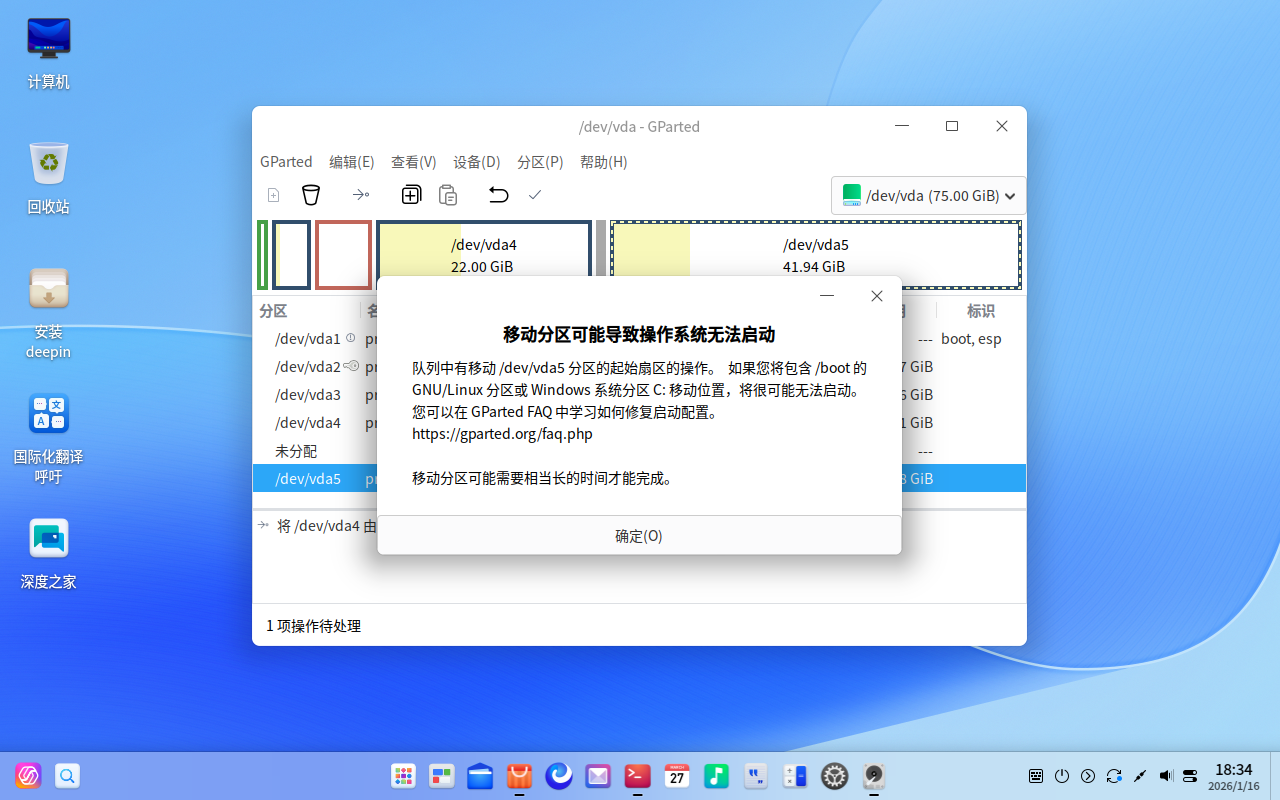The width and height of the screenshot is (1280, 800).
Task: Expand the 设备(D) menu
Action: pos(476,161)
